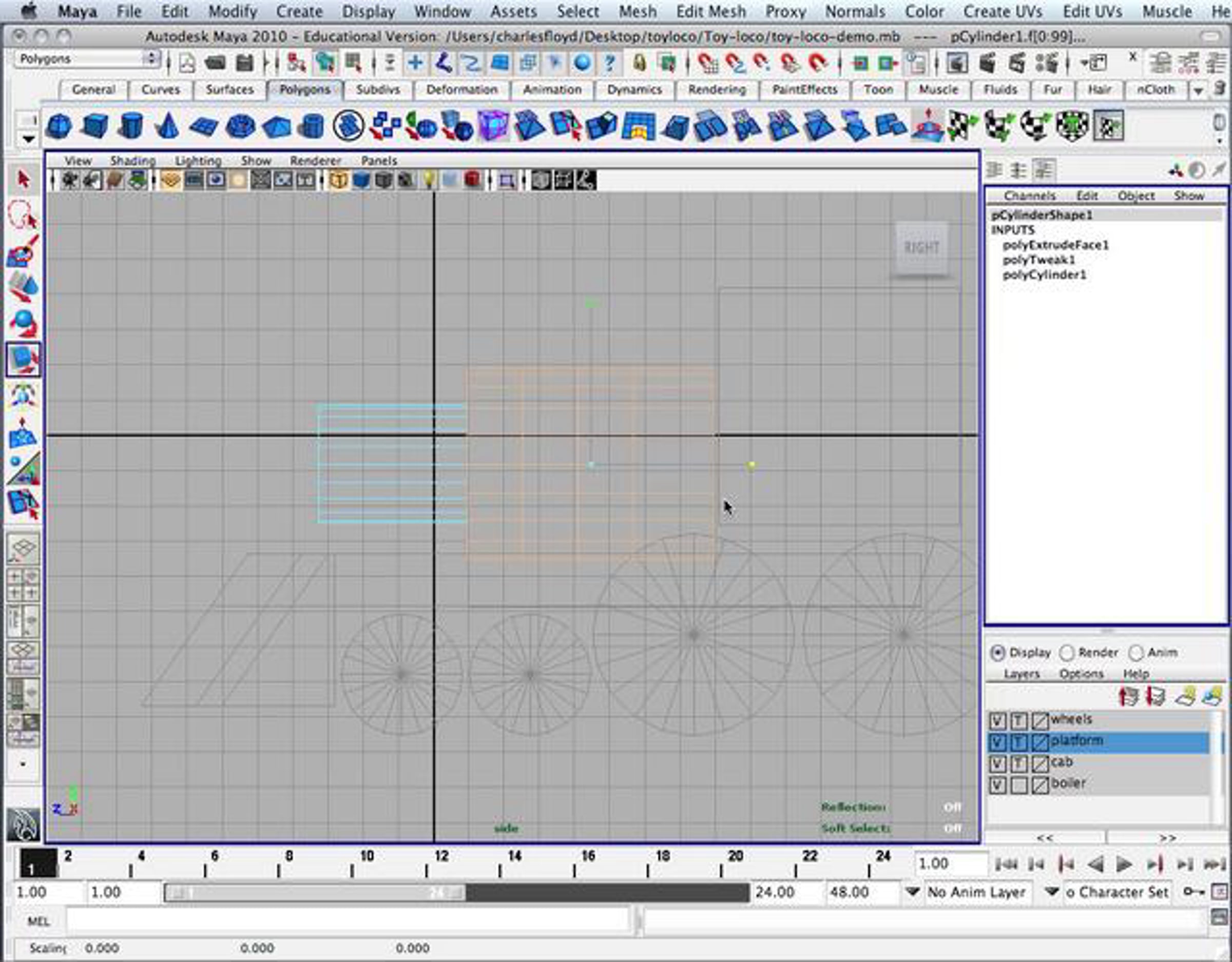This screenshot has height=962, width=1232.
Task: Click the RIGHT view cube
Action: tap(921, 247)
